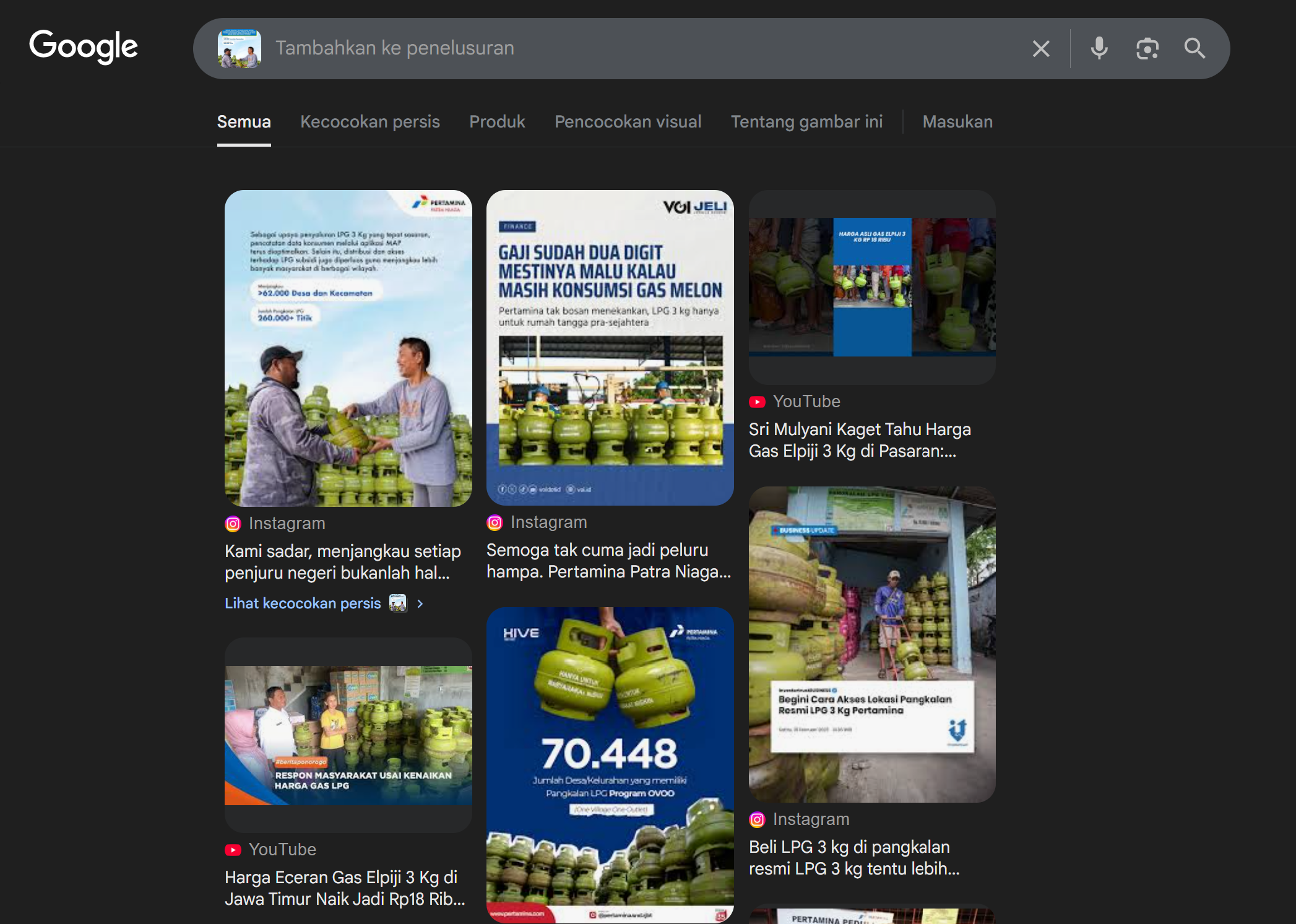The height and width of the screenshot is (924, 1296).
Task: Open Sri Mulyani YouTube video thumbnail
Action: tap(872, 287)
